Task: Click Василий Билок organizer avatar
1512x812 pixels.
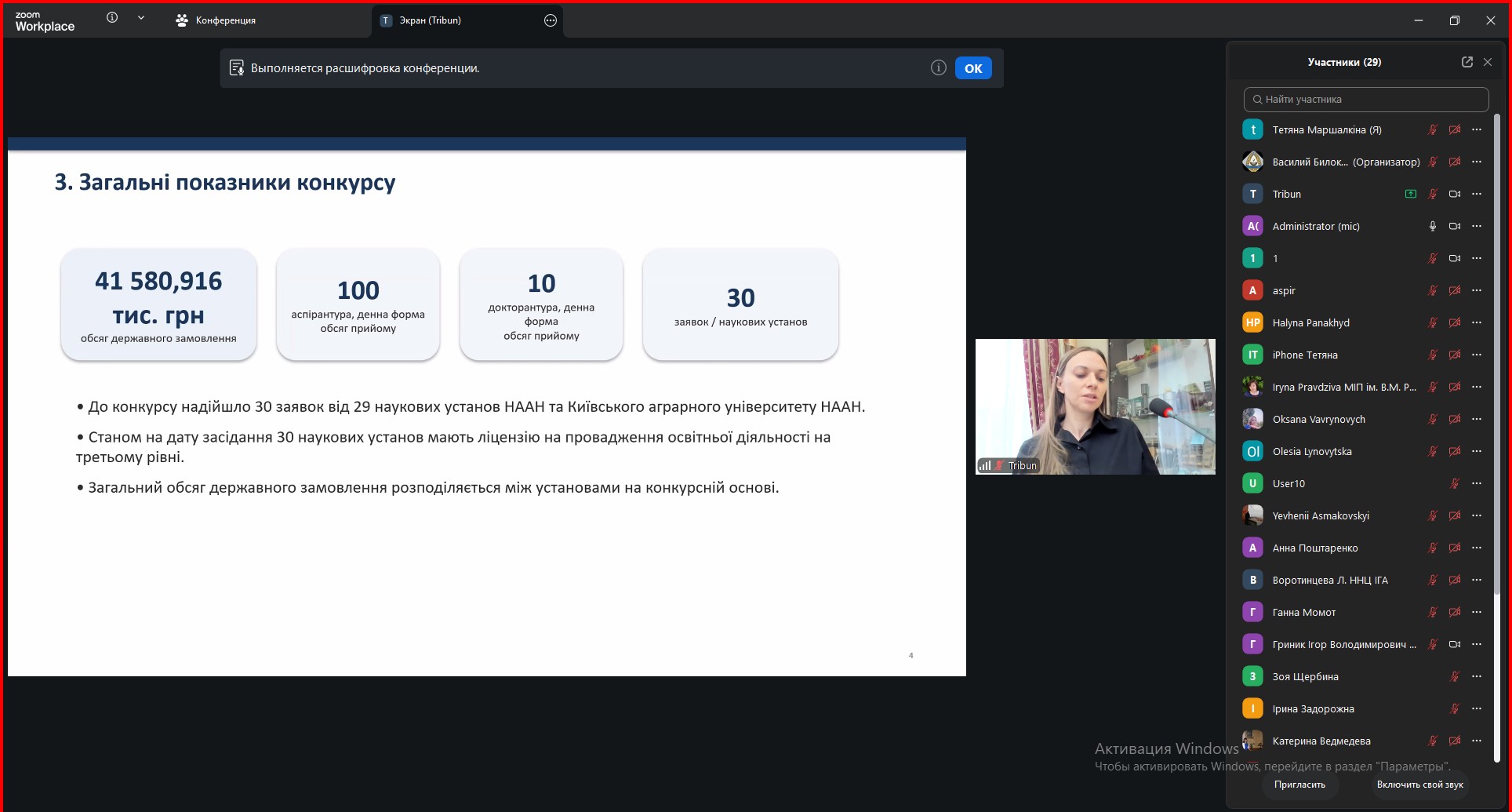Action: tap(1253, 162)
